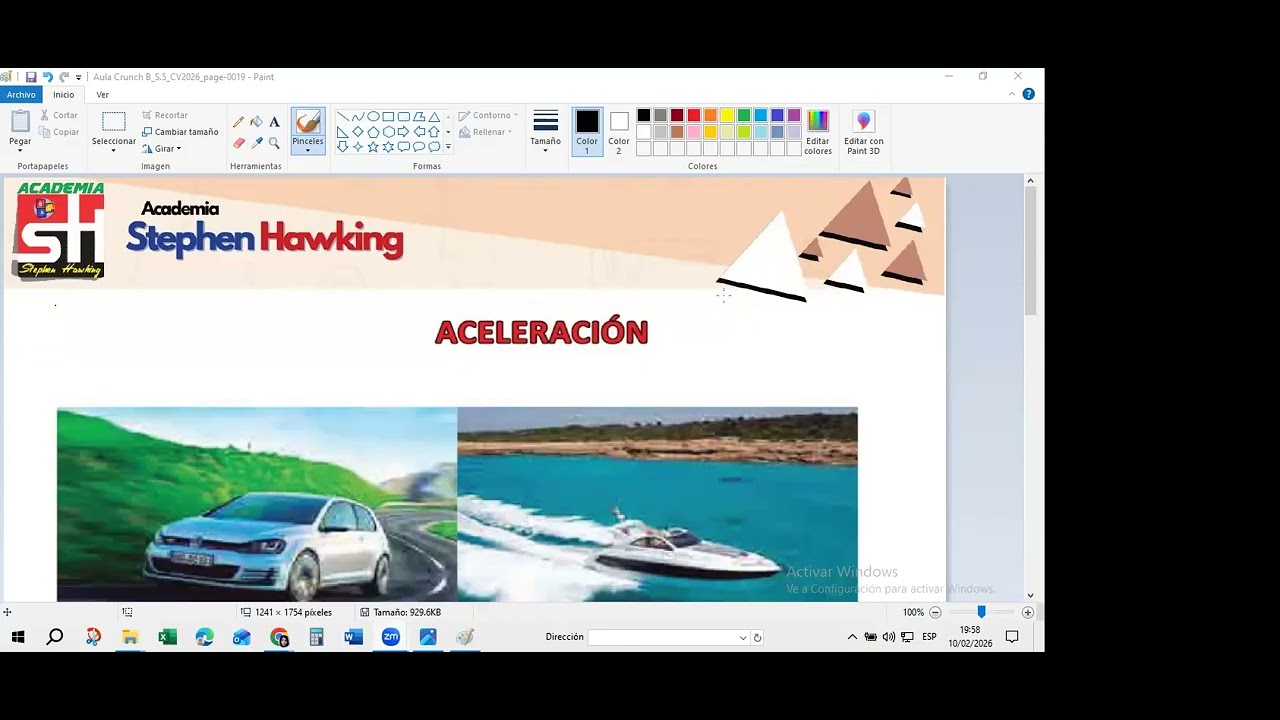Click the Dirección address input field

663,638
